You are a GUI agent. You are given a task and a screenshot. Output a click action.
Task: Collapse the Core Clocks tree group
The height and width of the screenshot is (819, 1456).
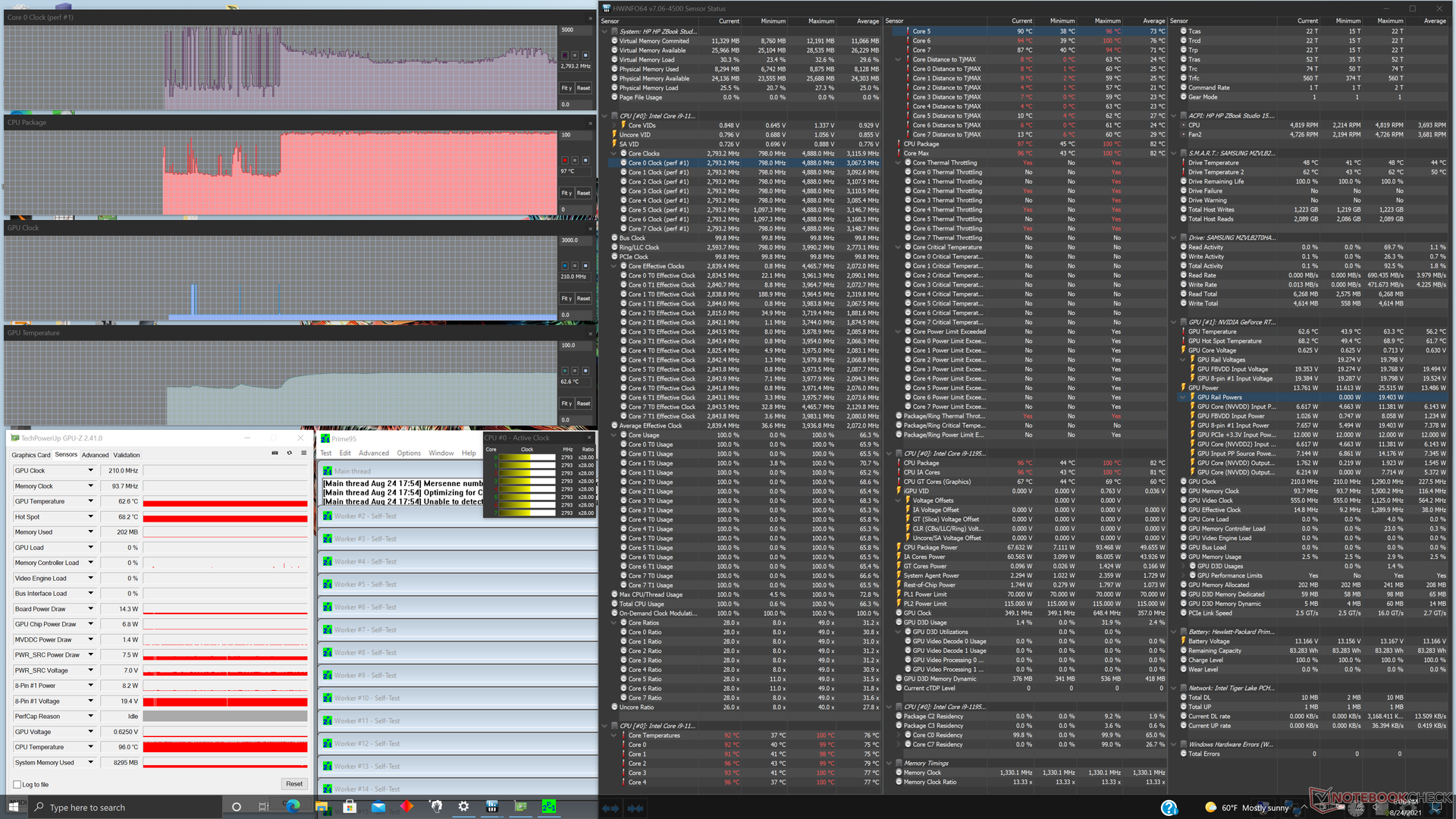(614, 154)
